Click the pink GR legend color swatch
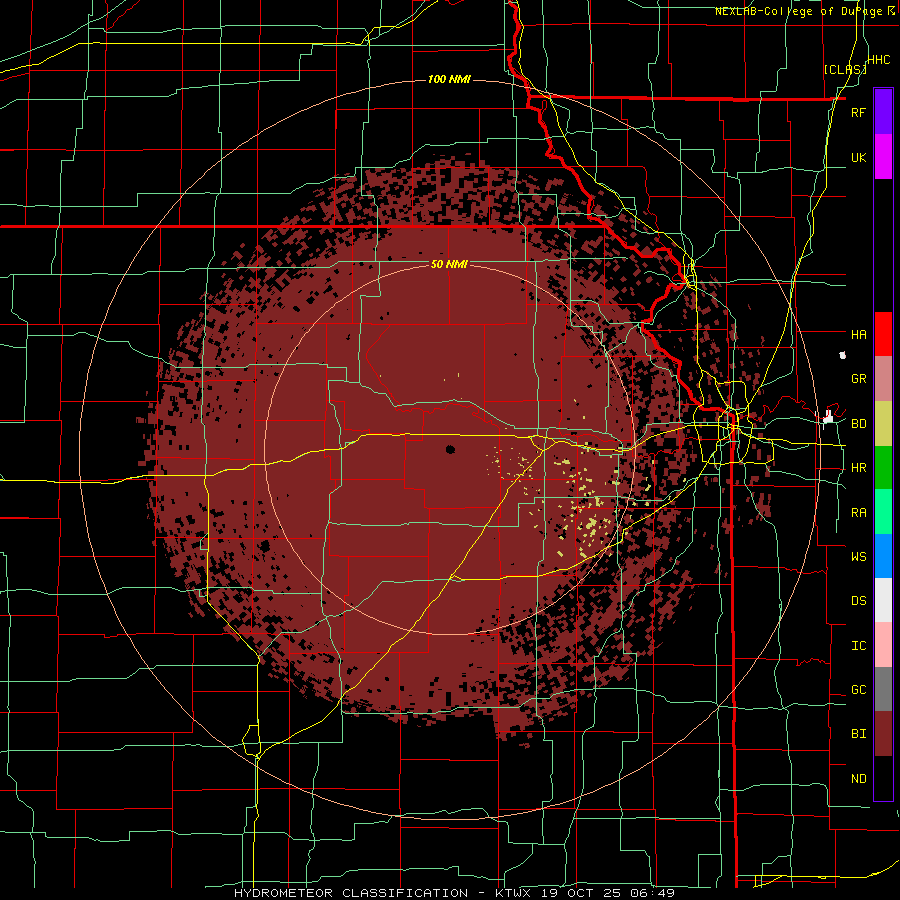This screenshot has width=900, height=900. (883, 379)
